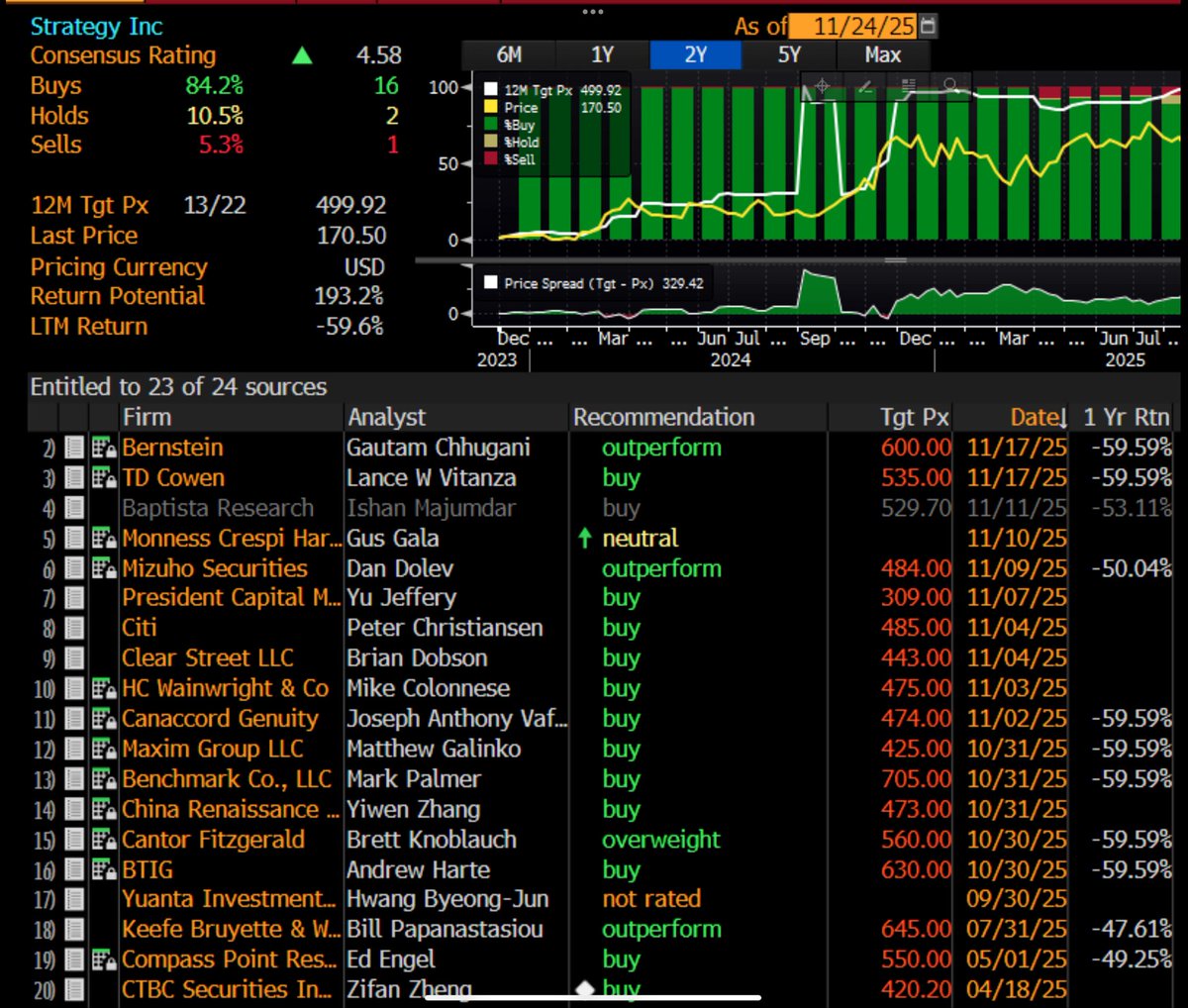Click the Return Potential value 193.2%
1188x1008 pixels.
click(348, 296)
